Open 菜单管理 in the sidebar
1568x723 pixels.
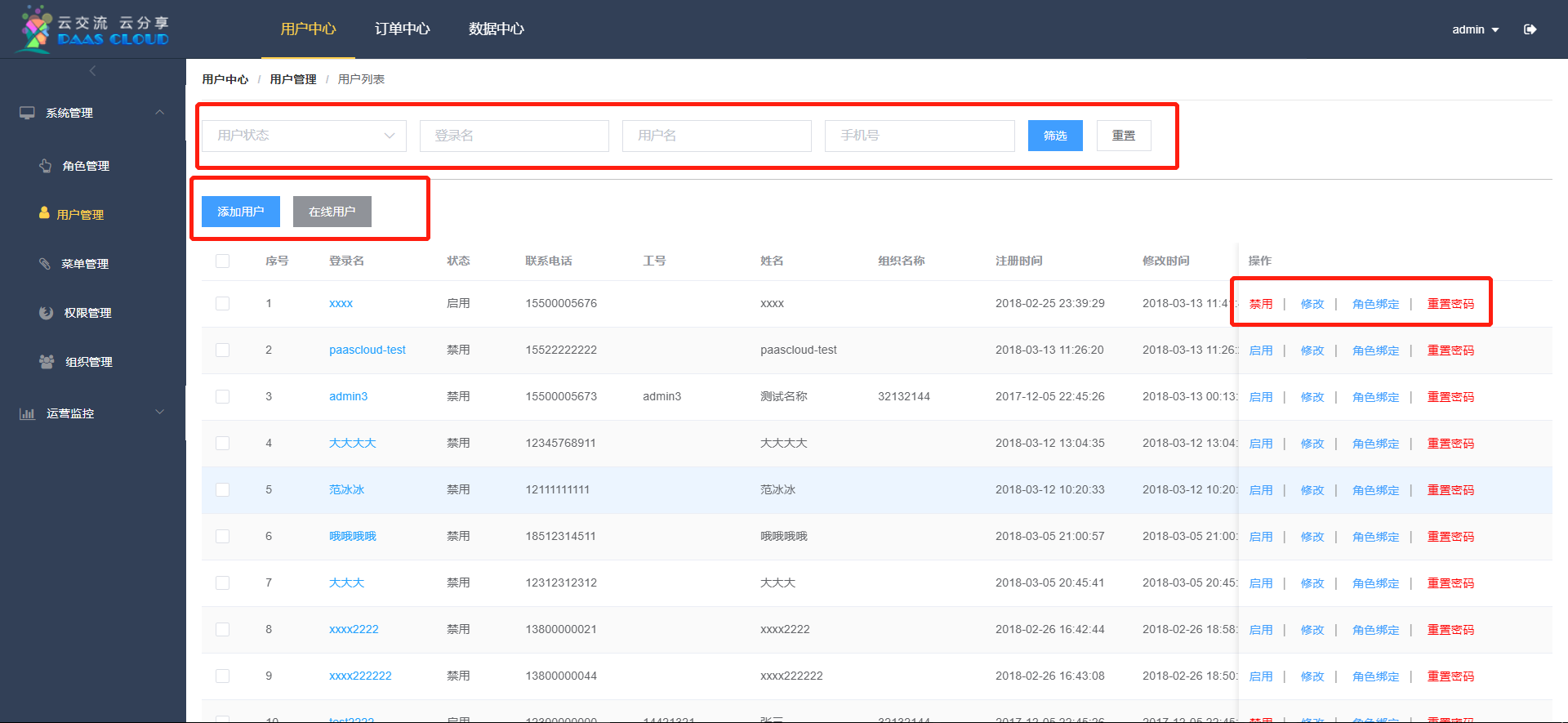click(85, 264)
